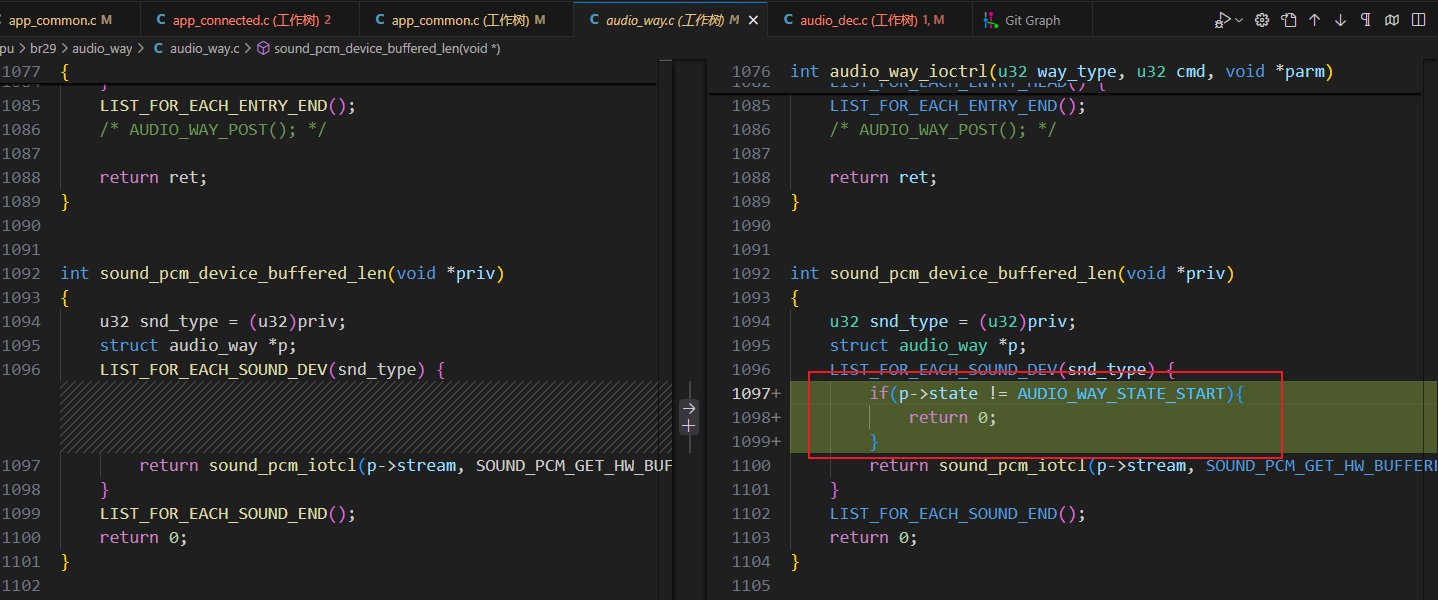Screen dimensions: 1438x600
Task: Click 'return 0;' on added line 1098
Action: click(953, 417)
